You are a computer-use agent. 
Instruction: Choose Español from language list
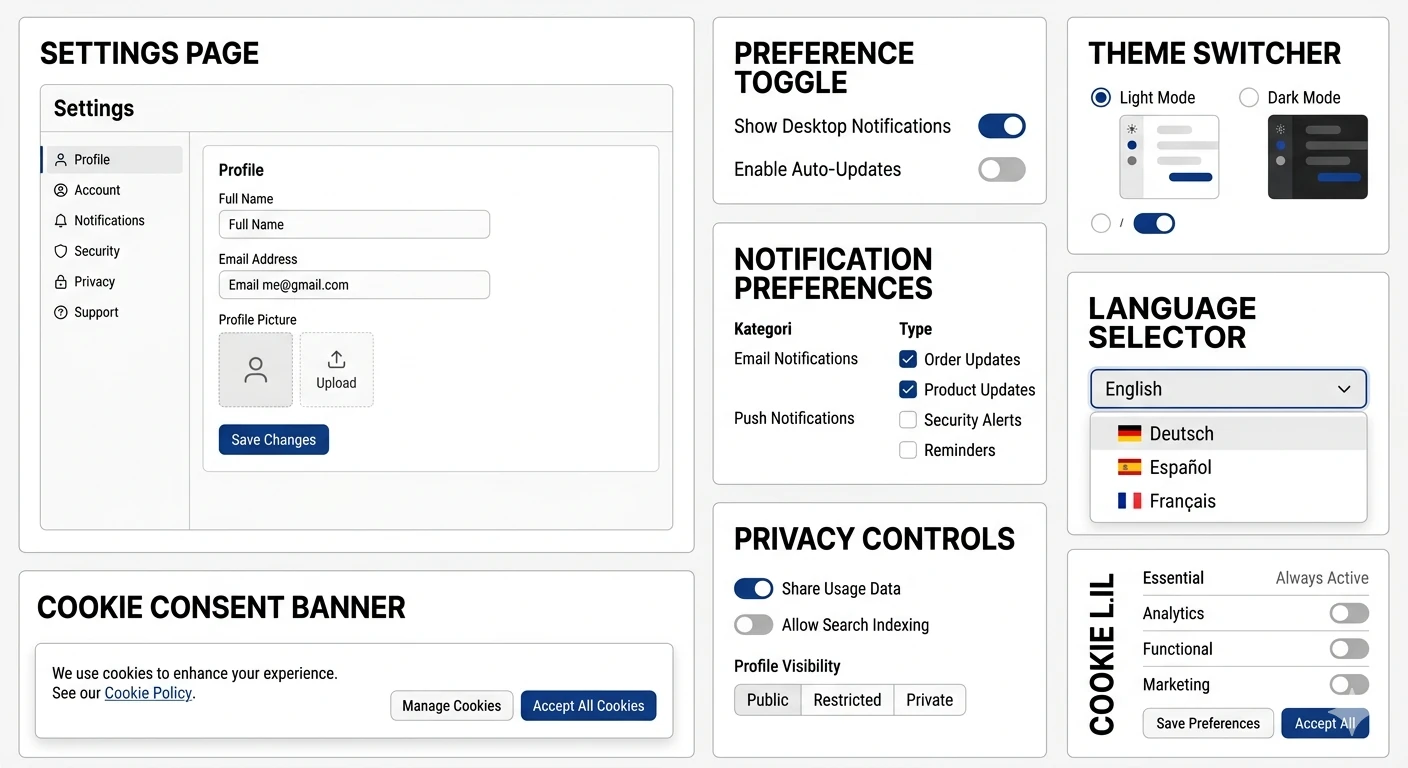(1228, 467)
